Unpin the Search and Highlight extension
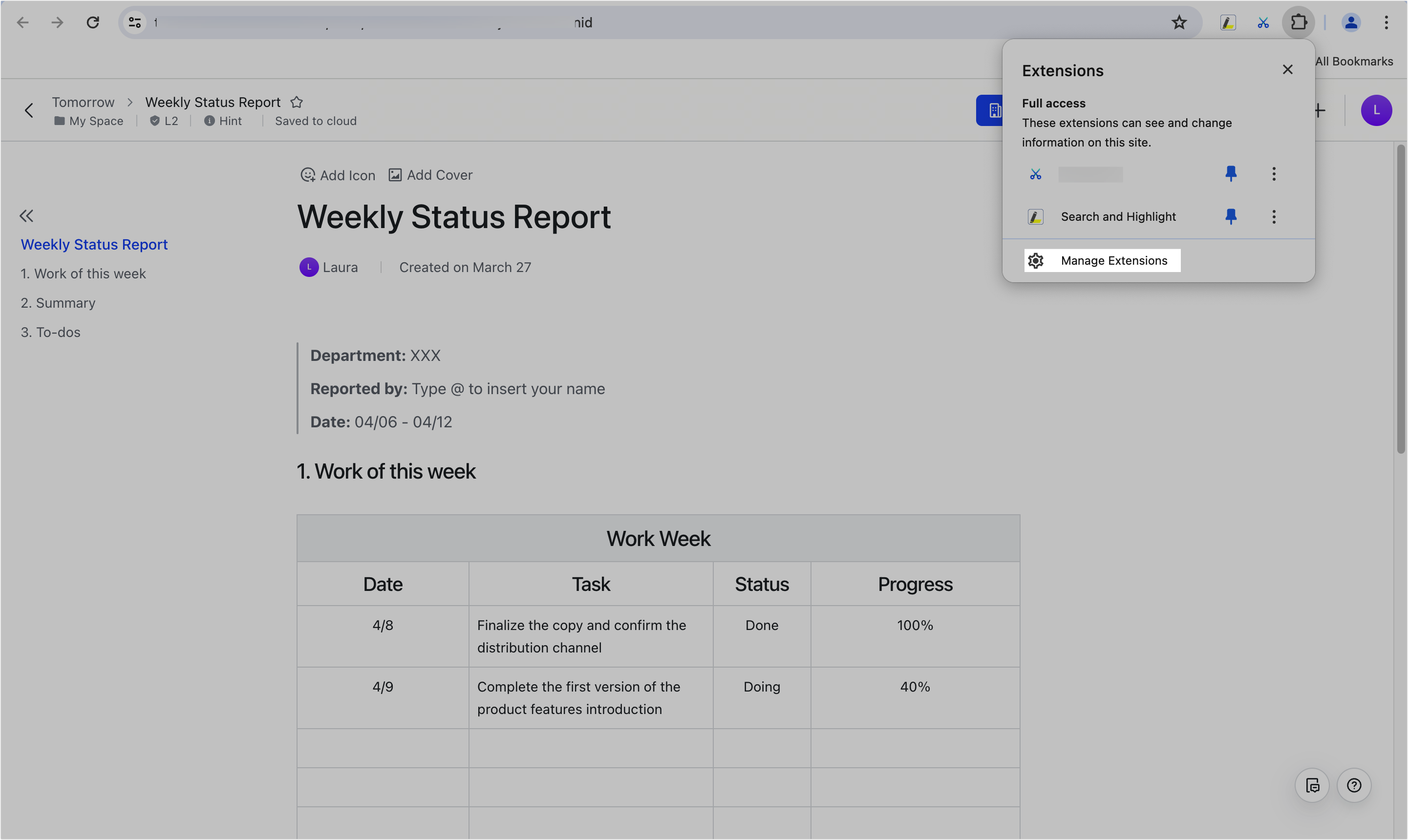Image resolution: width=1408 pixels, height=840 pixels. (x=1231, y=216)
